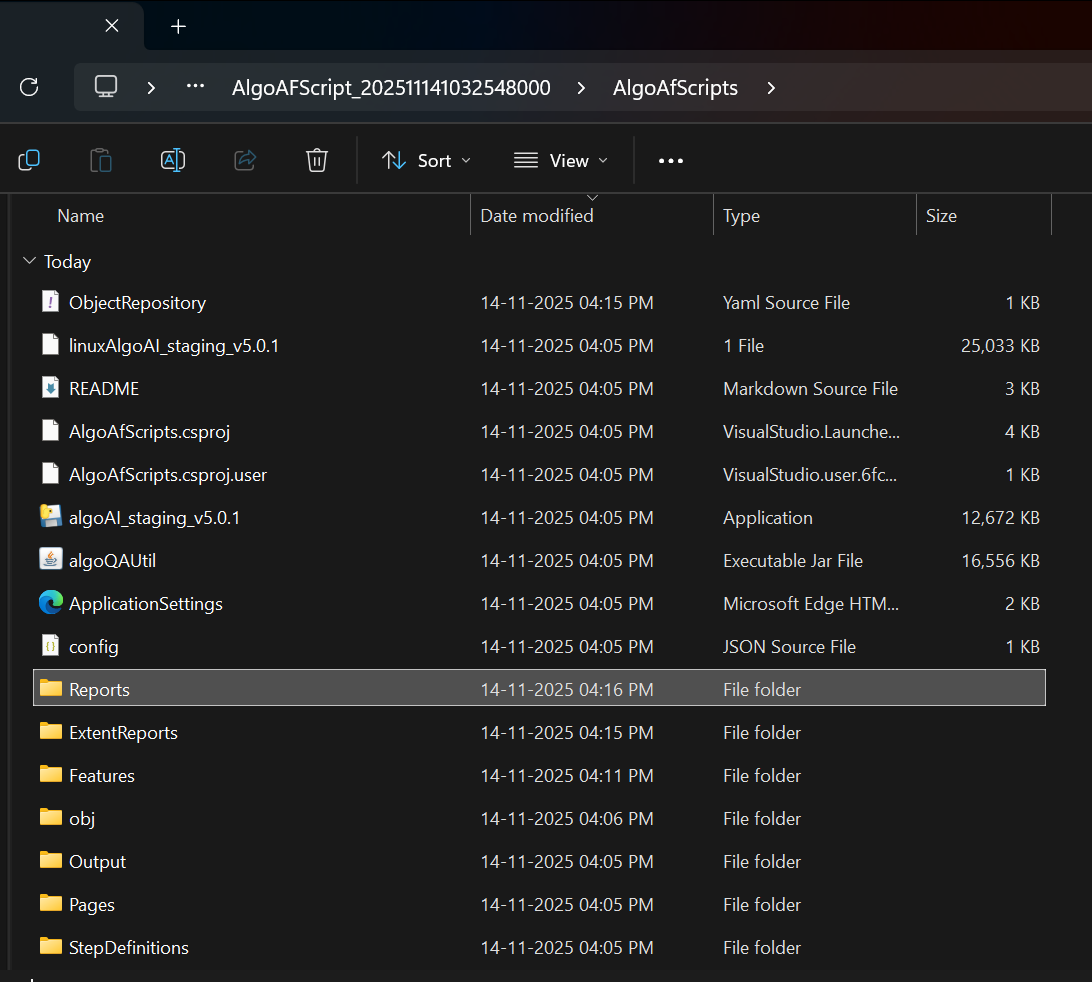The height and width of the screenshot is (982, 1092).
Task: Navigate to AlgoAFScript_202511141032548000 breadcrumb
Action: point(391,88)
